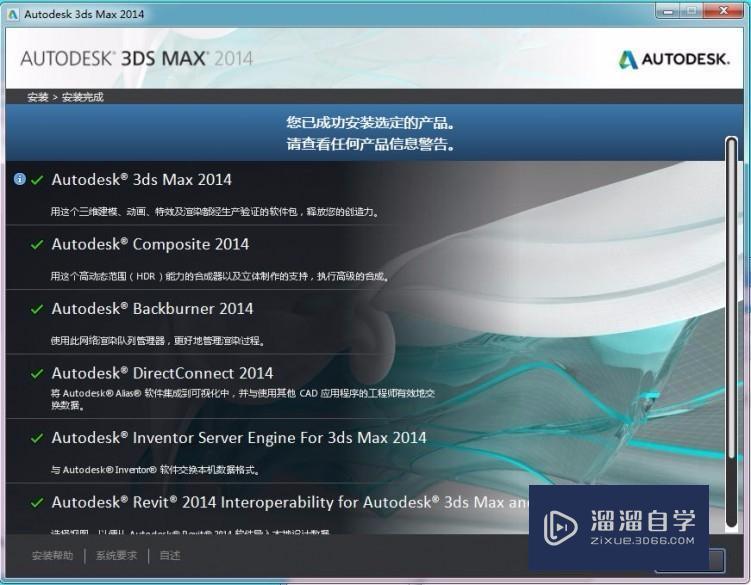Click the 请查看任何产品信息警告 message
The height and width of the screenshot is (585, 751).
[x=370, y=144]
